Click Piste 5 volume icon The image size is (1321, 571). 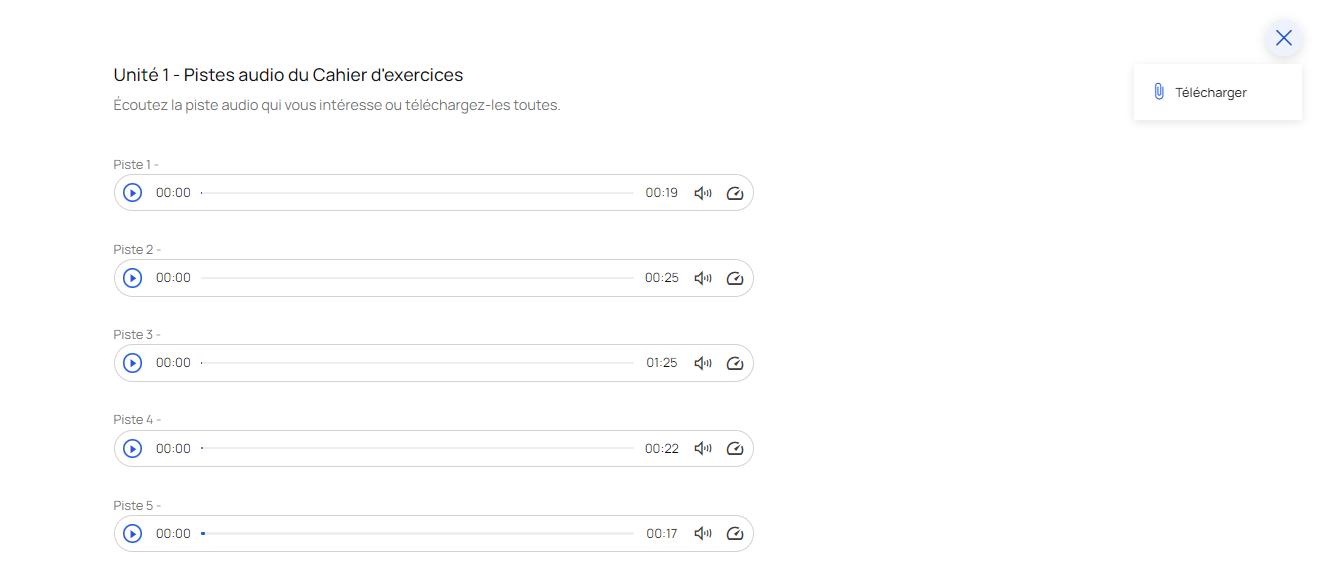coord(703,533)
